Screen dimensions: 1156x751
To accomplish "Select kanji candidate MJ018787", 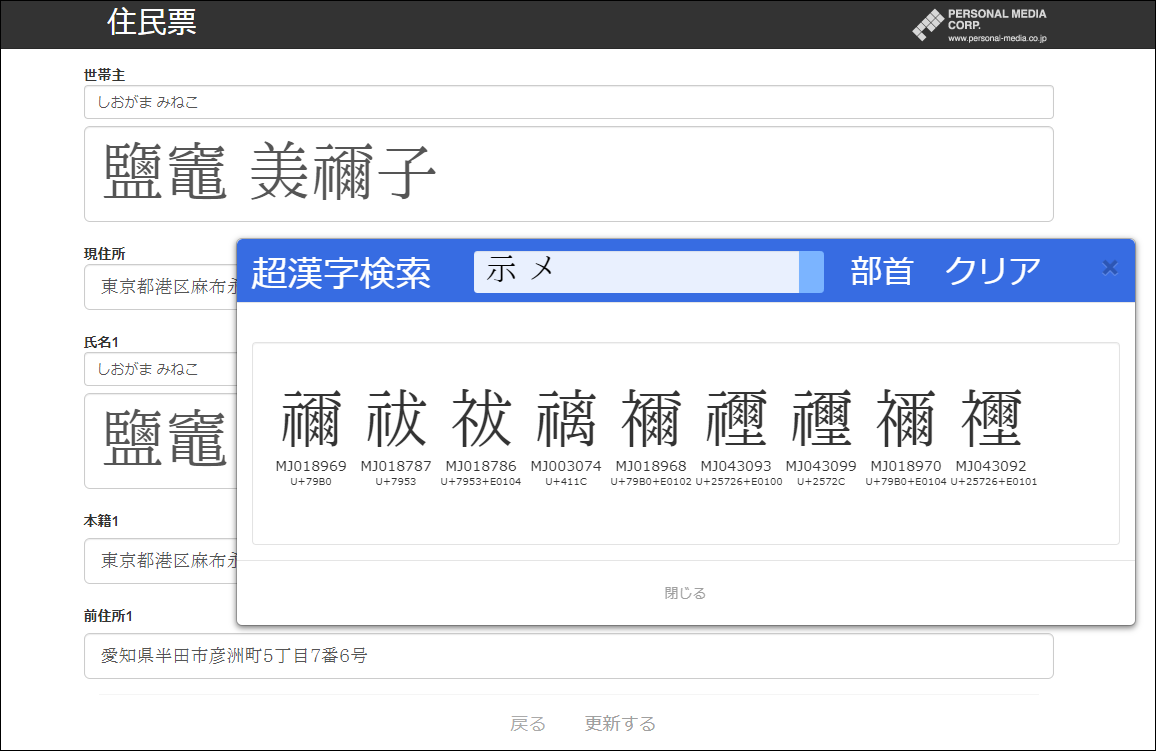I will pos(396,420).
